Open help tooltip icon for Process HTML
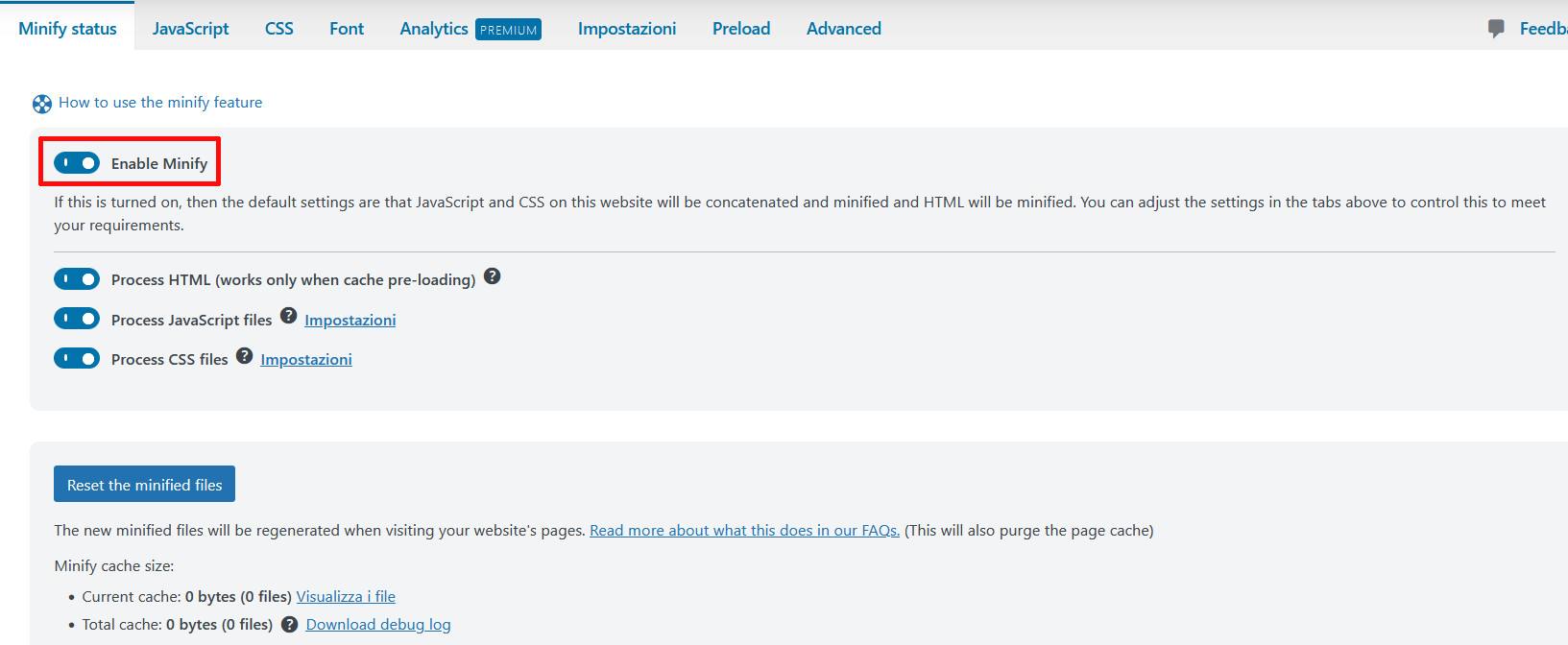The image size is (1568, 645). pos(492,276)
